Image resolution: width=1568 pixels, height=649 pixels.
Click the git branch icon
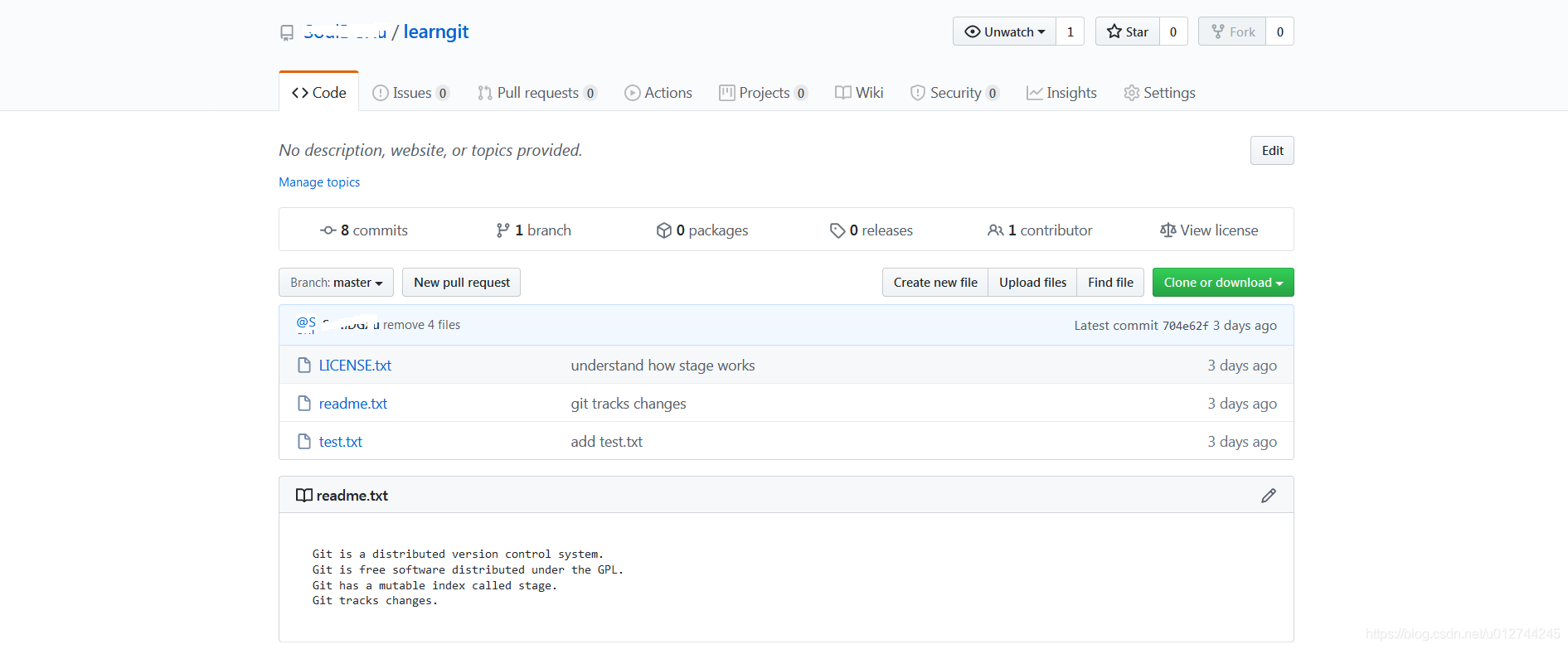point(502,230)
